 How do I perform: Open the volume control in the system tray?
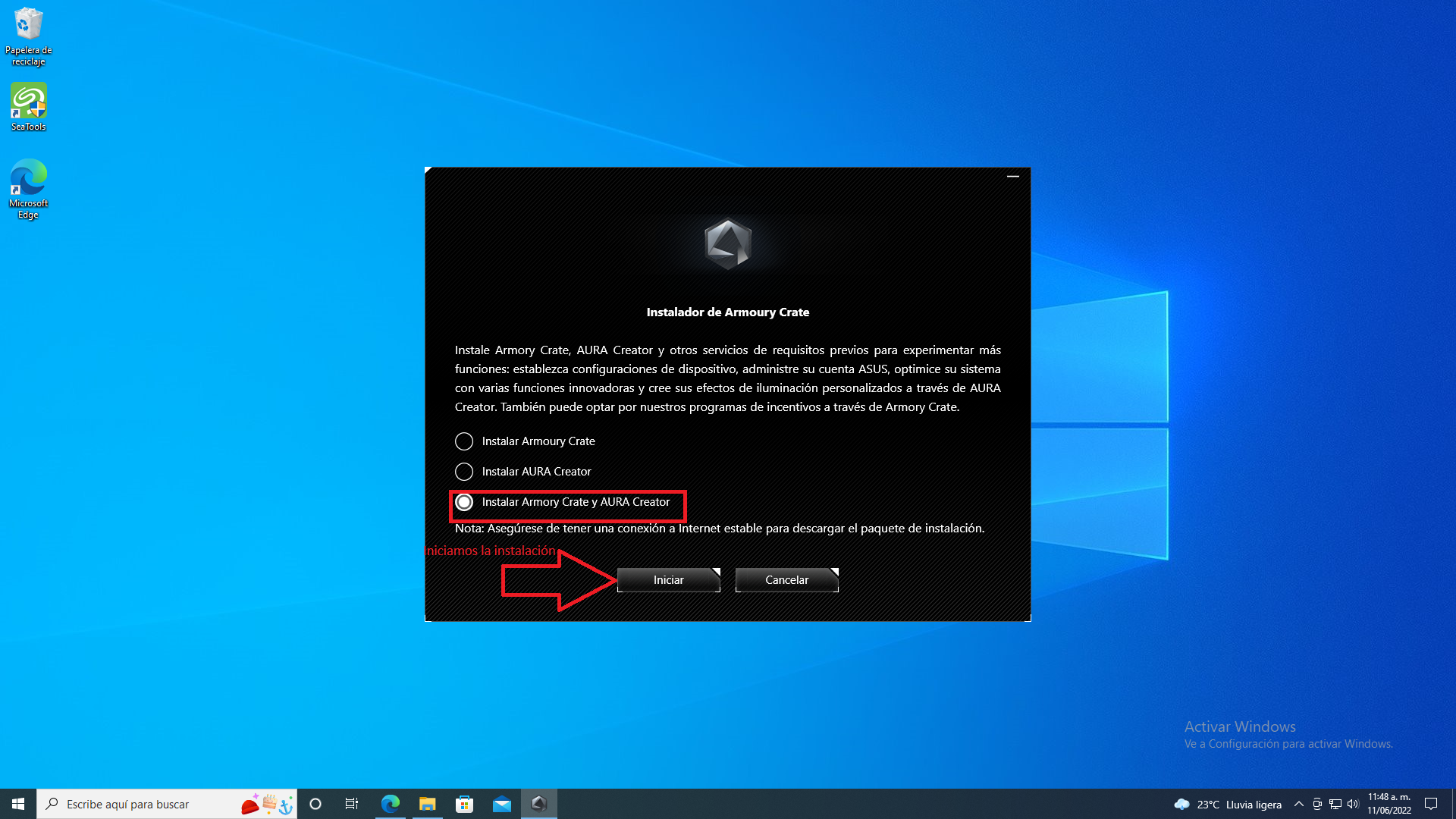[1353, 804]
